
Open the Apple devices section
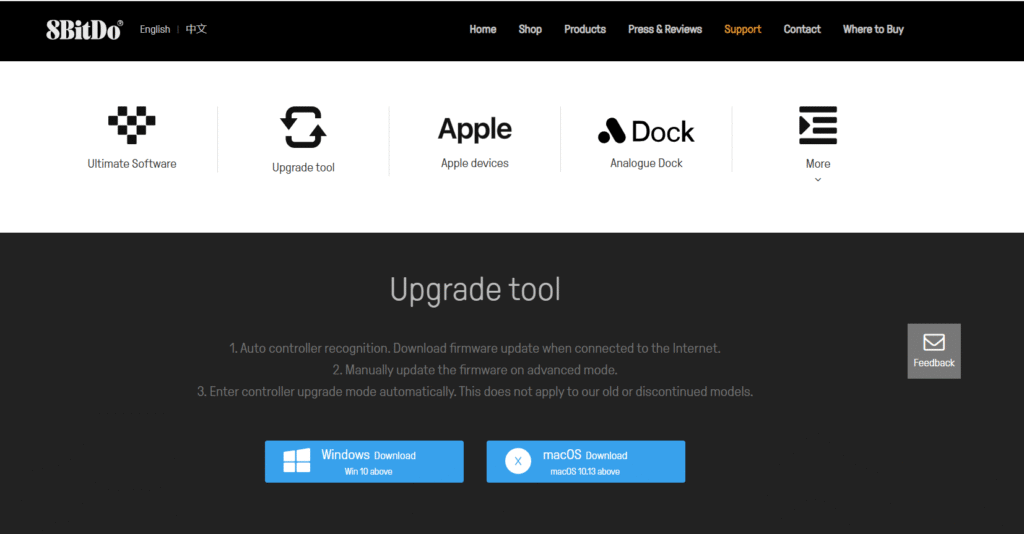pyautogui.click(x=475, y=163)
